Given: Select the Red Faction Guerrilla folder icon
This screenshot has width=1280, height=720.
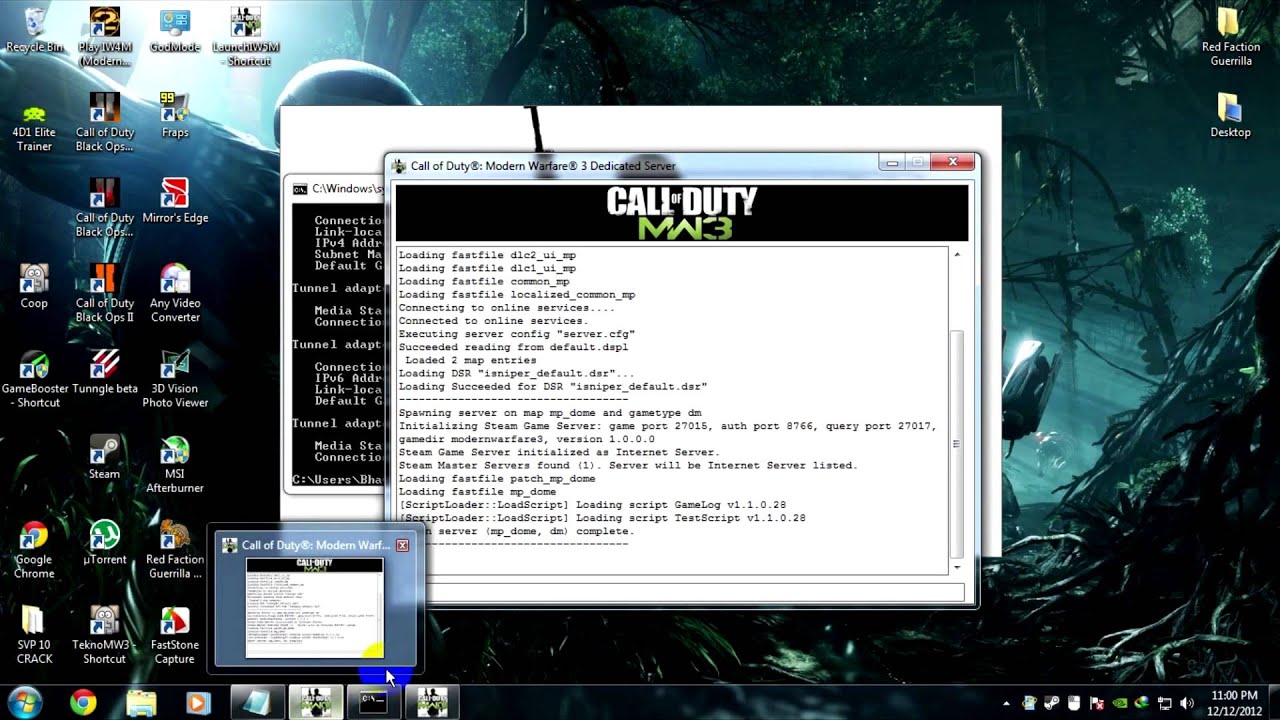Looking at the screenshot, I should (1231, 37).
